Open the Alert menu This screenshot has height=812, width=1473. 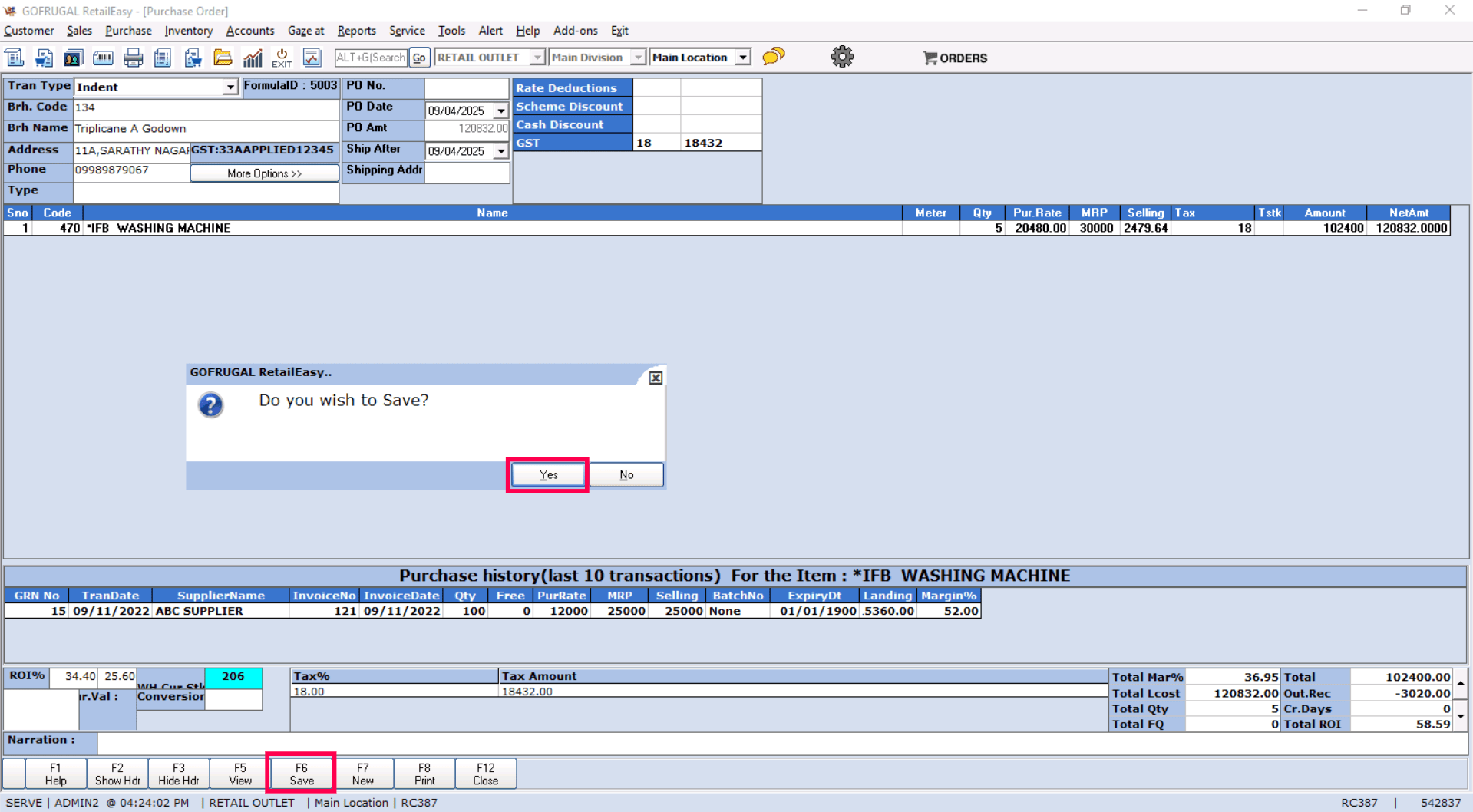point(490,31)
